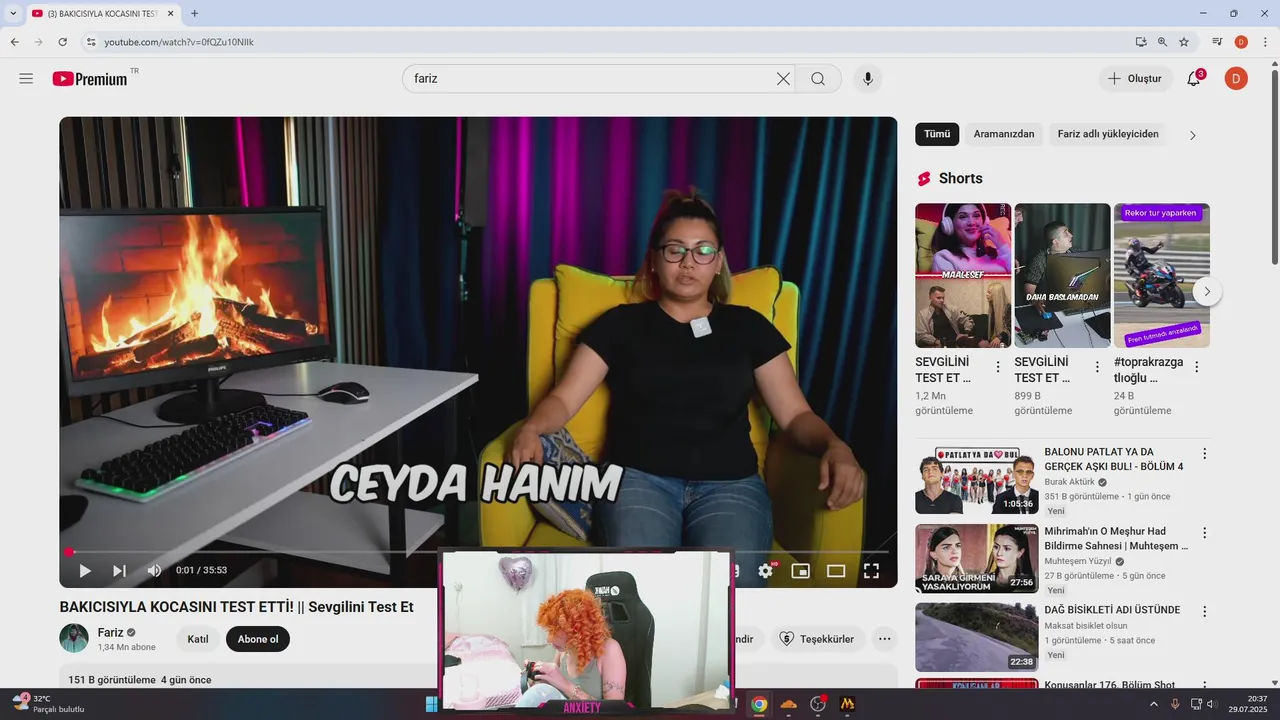This screenshot has height=720, width=1280.
Task: Clear the search box with X icon
Action: pos(783,79)
